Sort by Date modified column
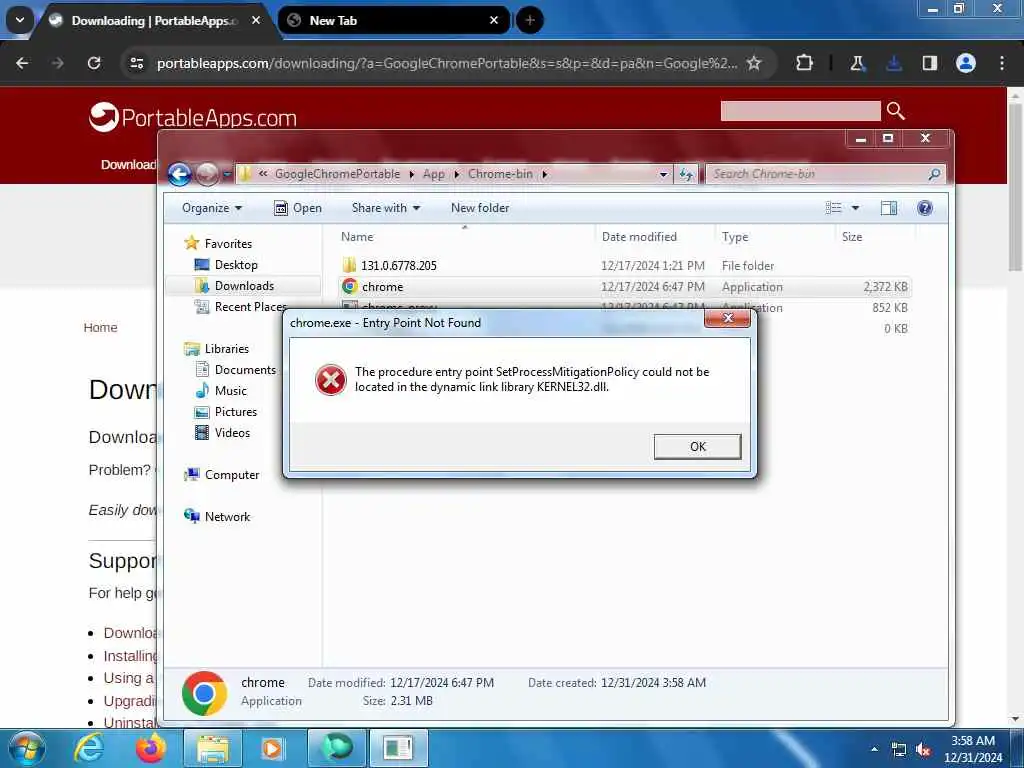1024x768 pixels. [x=655, y=237]
